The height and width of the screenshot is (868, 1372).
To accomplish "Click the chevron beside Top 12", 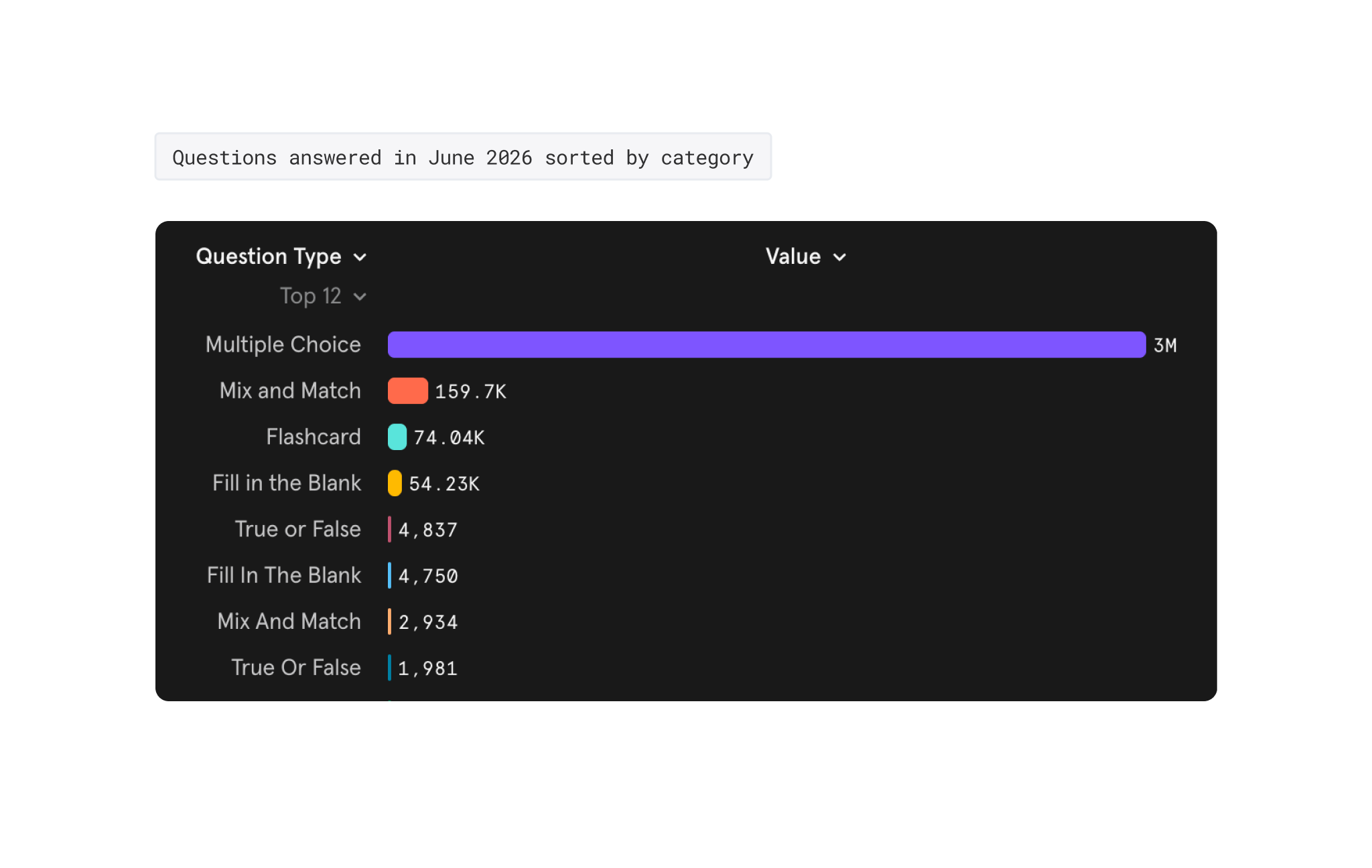I will [360, 297].
